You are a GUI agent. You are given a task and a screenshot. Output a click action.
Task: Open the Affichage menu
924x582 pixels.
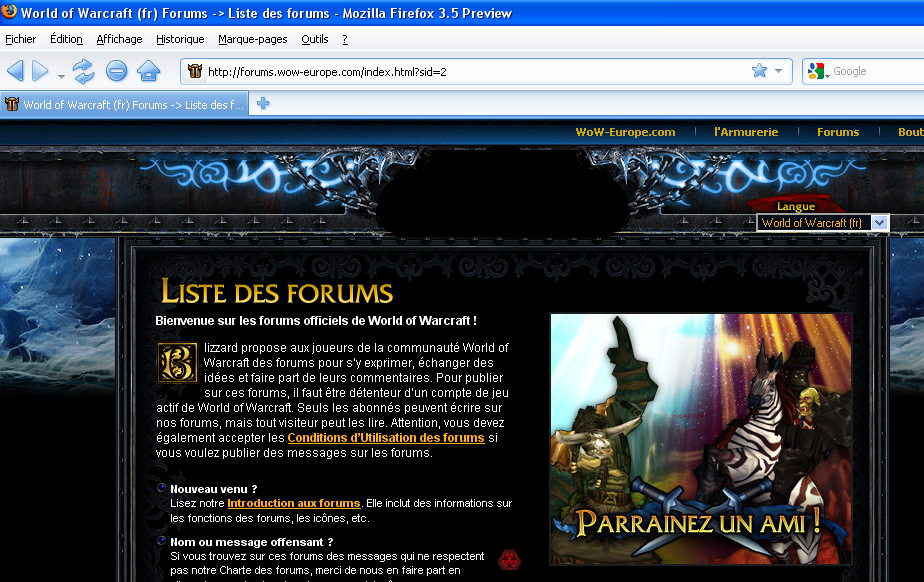(x=120, y=39)
